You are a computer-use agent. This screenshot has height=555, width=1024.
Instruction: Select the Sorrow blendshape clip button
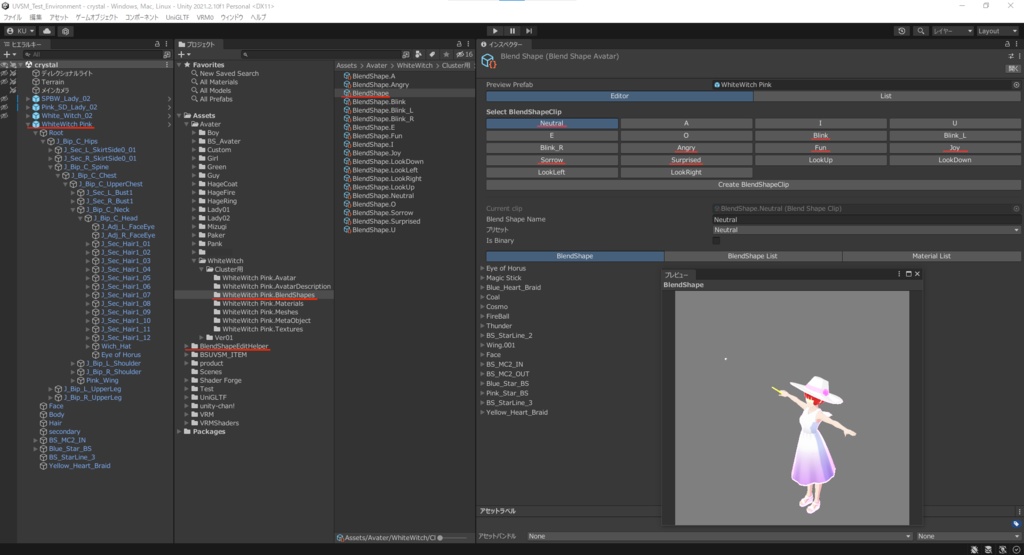[552, 160]
